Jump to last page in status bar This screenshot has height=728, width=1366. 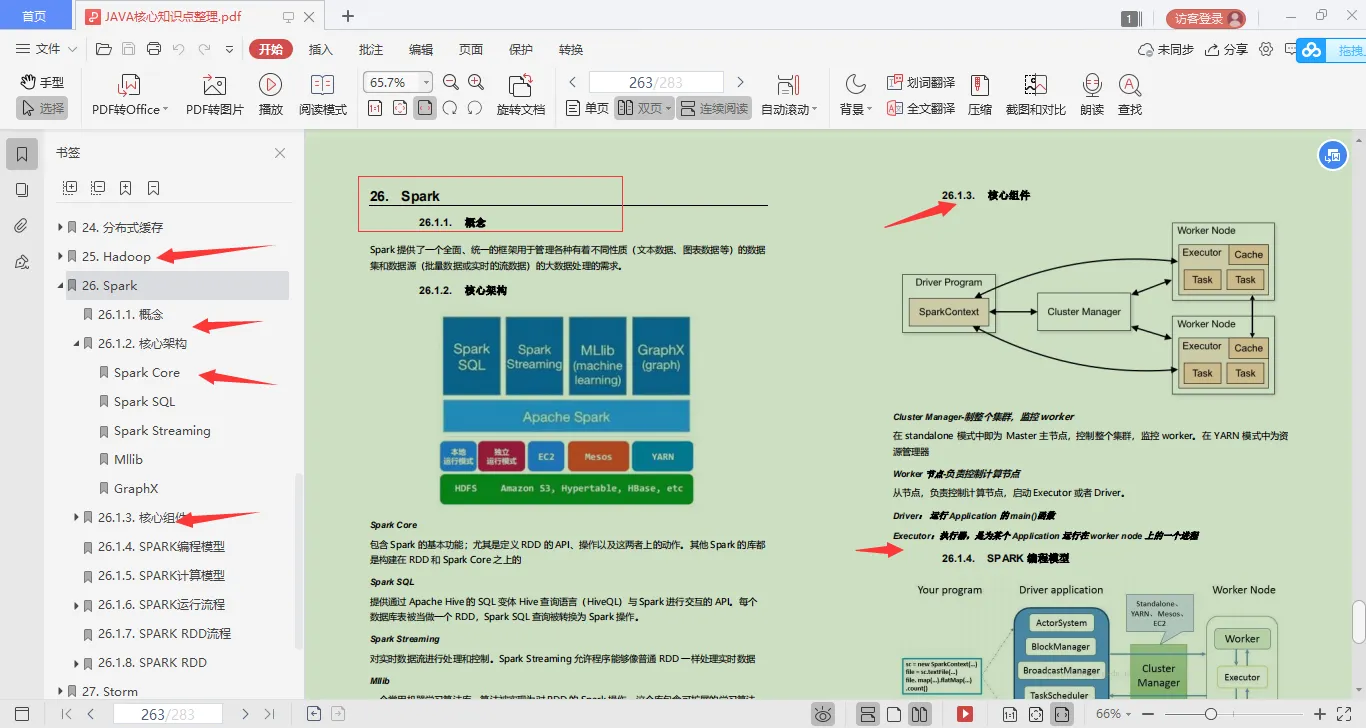pos(269,714)
